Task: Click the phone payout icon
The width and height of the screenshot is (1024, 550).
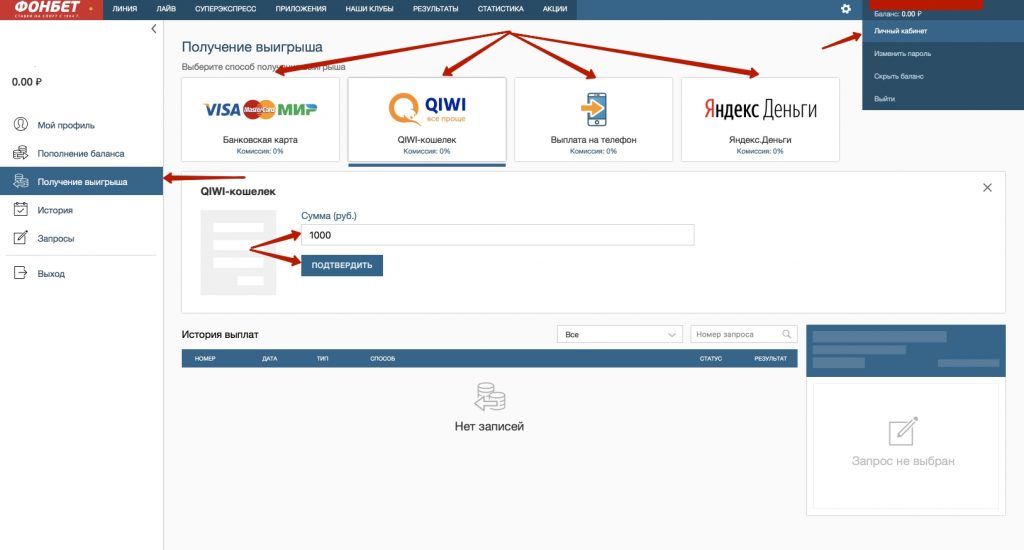Action: click(x=594, y=108)
